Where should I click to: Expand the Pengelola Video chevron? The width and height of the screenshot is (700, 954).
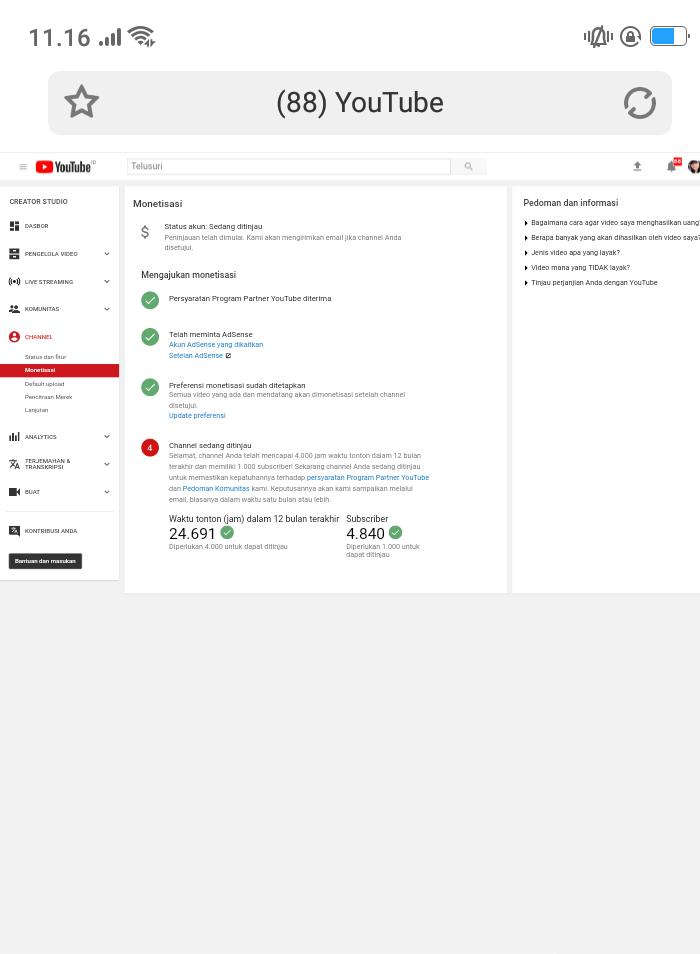pyautogui.click(x=107, y=254)
